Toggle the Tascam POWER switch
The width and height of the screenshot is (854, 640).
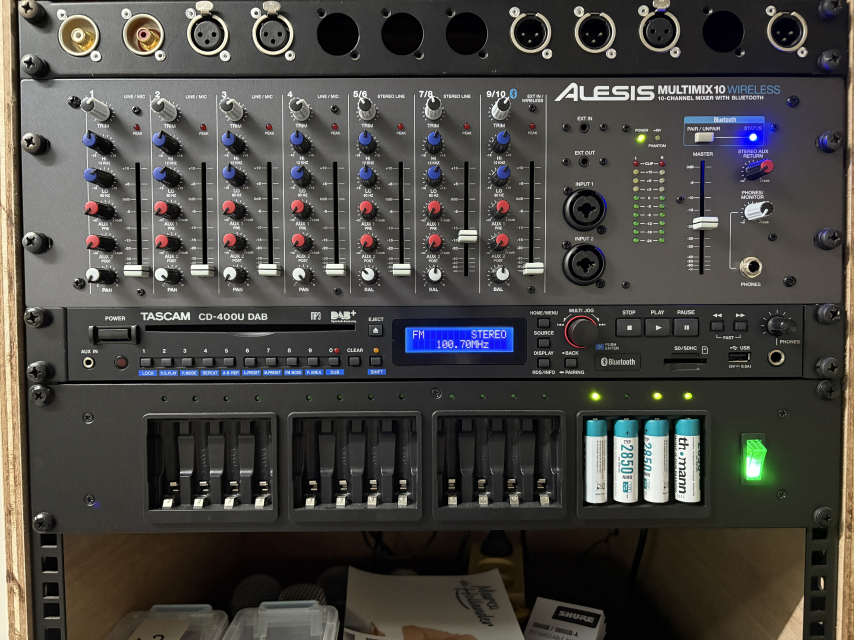coord(114,333)
